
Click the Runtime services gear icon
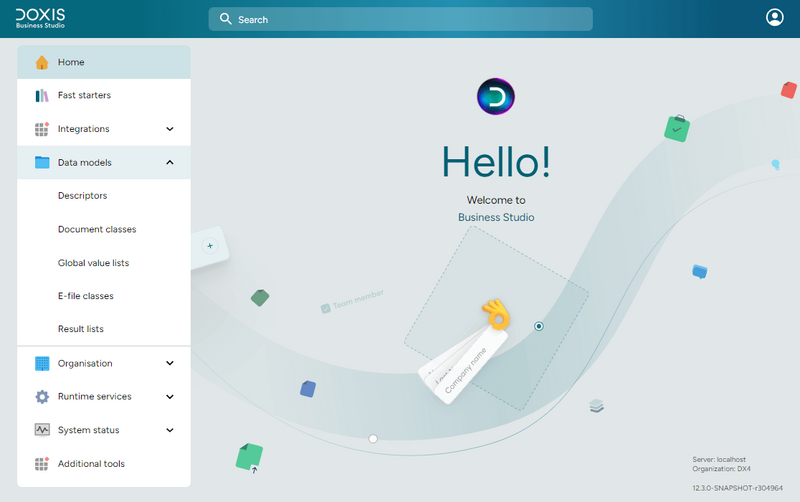[42, 397]
